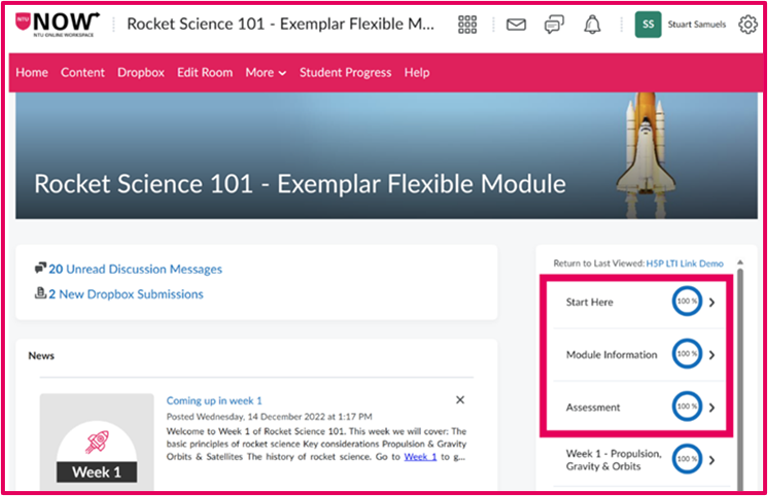Click the Posted Wednesday, 14 December 2022 date text

click(x=269, y=417)
